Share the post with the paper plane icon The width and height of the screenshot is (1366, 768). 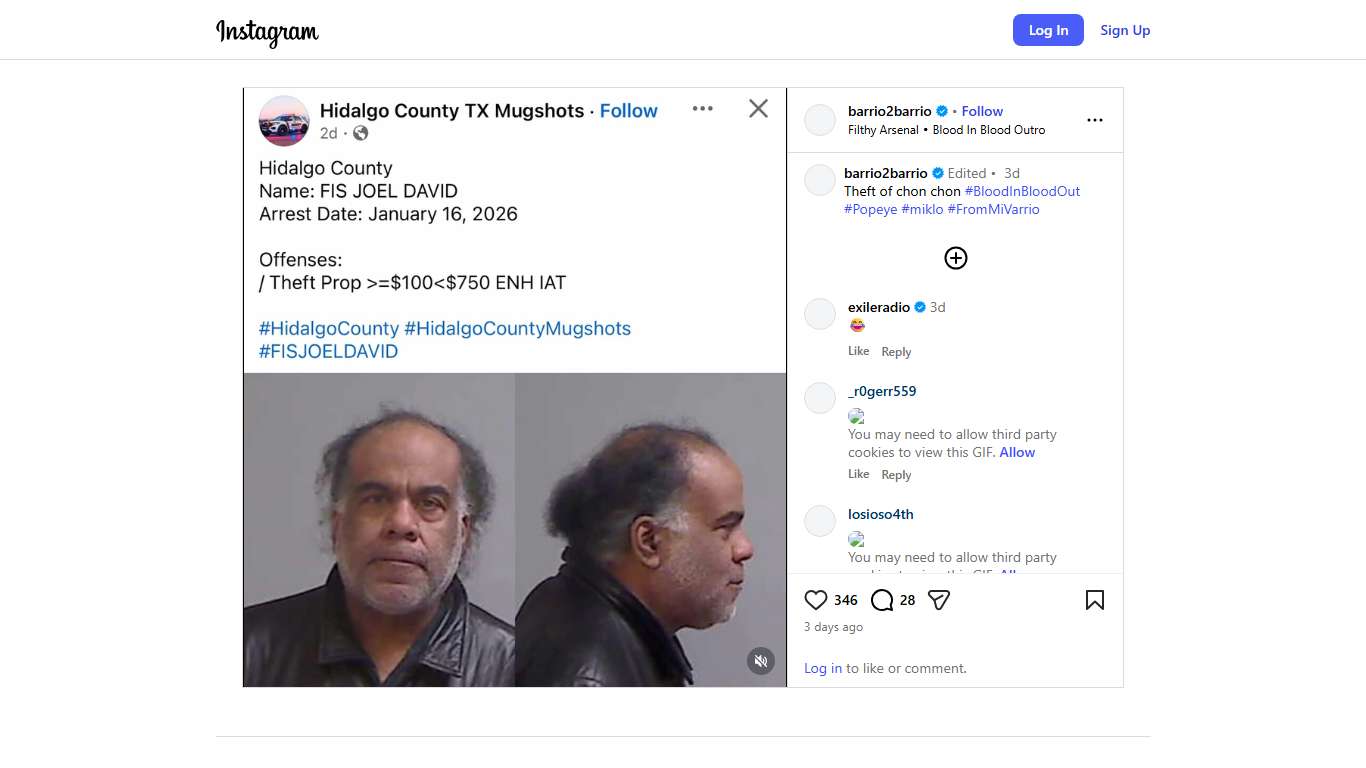pos(938,600)
